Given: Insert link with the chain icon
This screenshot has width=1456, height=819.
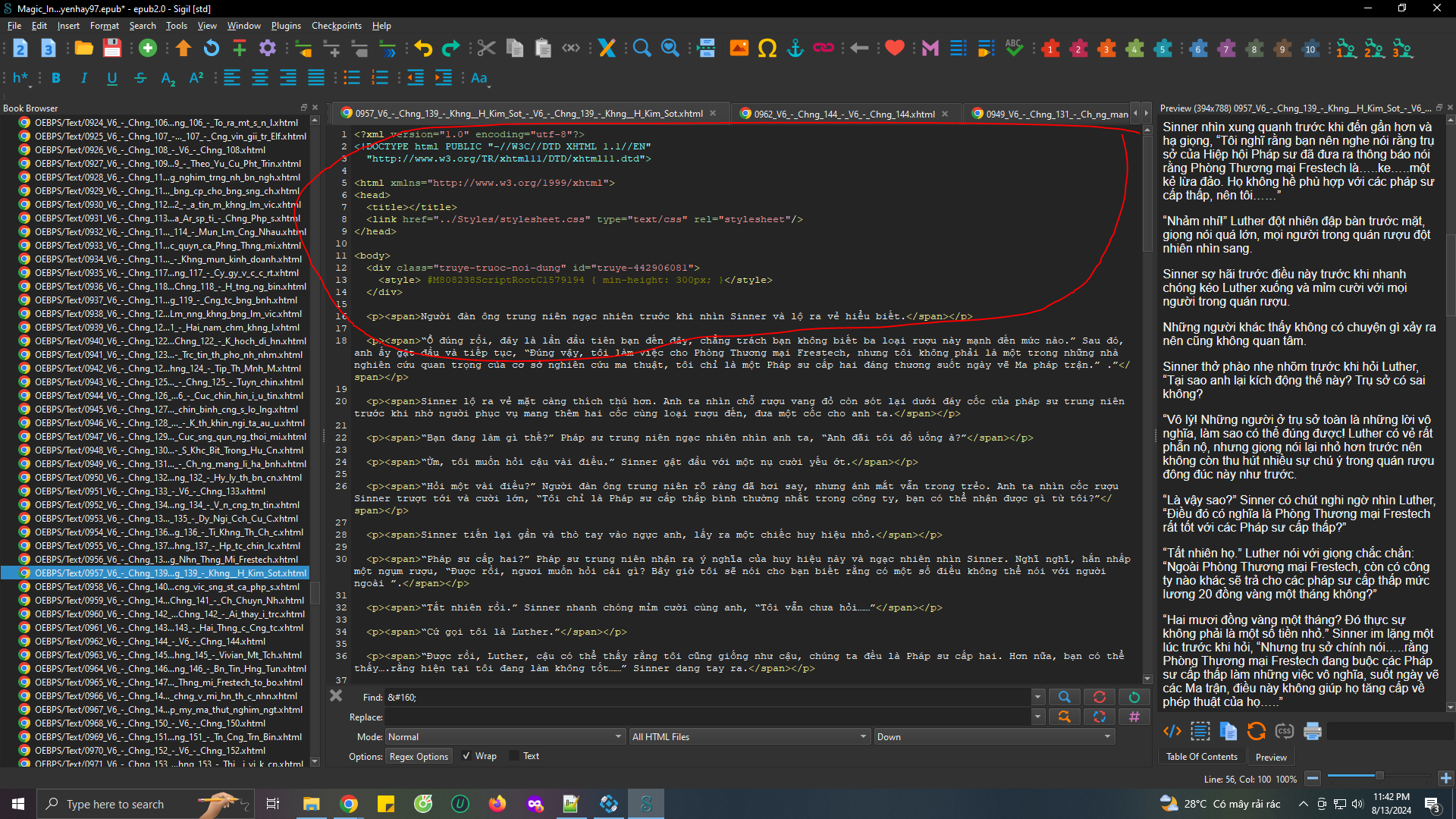Looking at the screenshot, I should pos(823,49).
